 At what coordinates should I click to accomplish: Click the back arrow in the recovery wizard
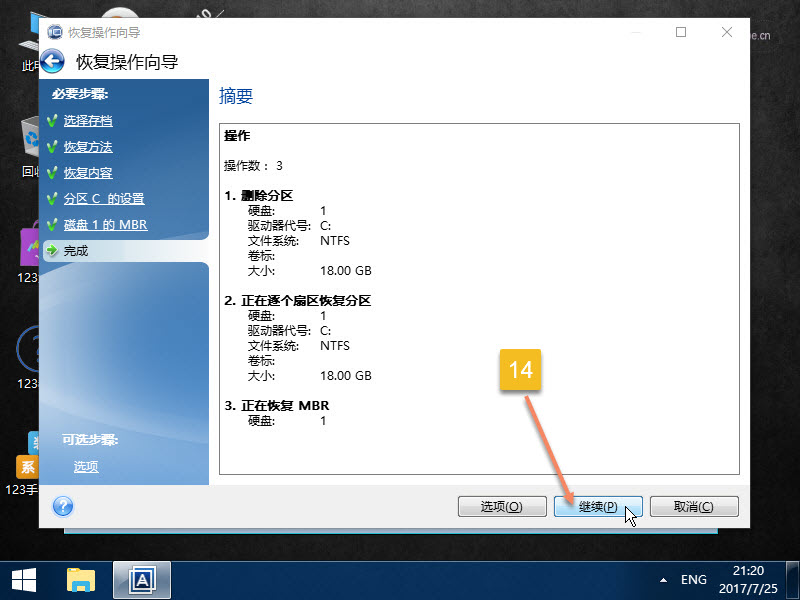[x=50, y=61]
